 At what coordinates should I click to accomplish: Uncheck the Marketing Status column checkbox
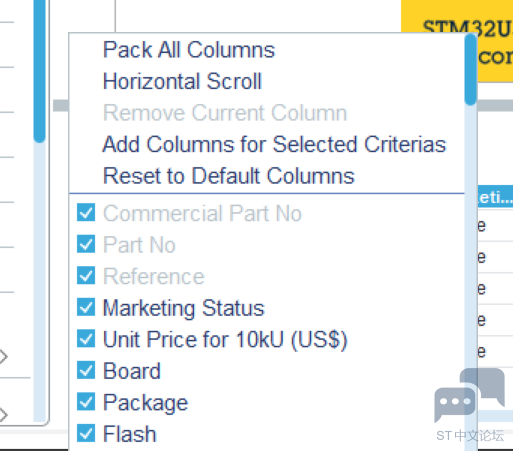(x=86, y=307)
